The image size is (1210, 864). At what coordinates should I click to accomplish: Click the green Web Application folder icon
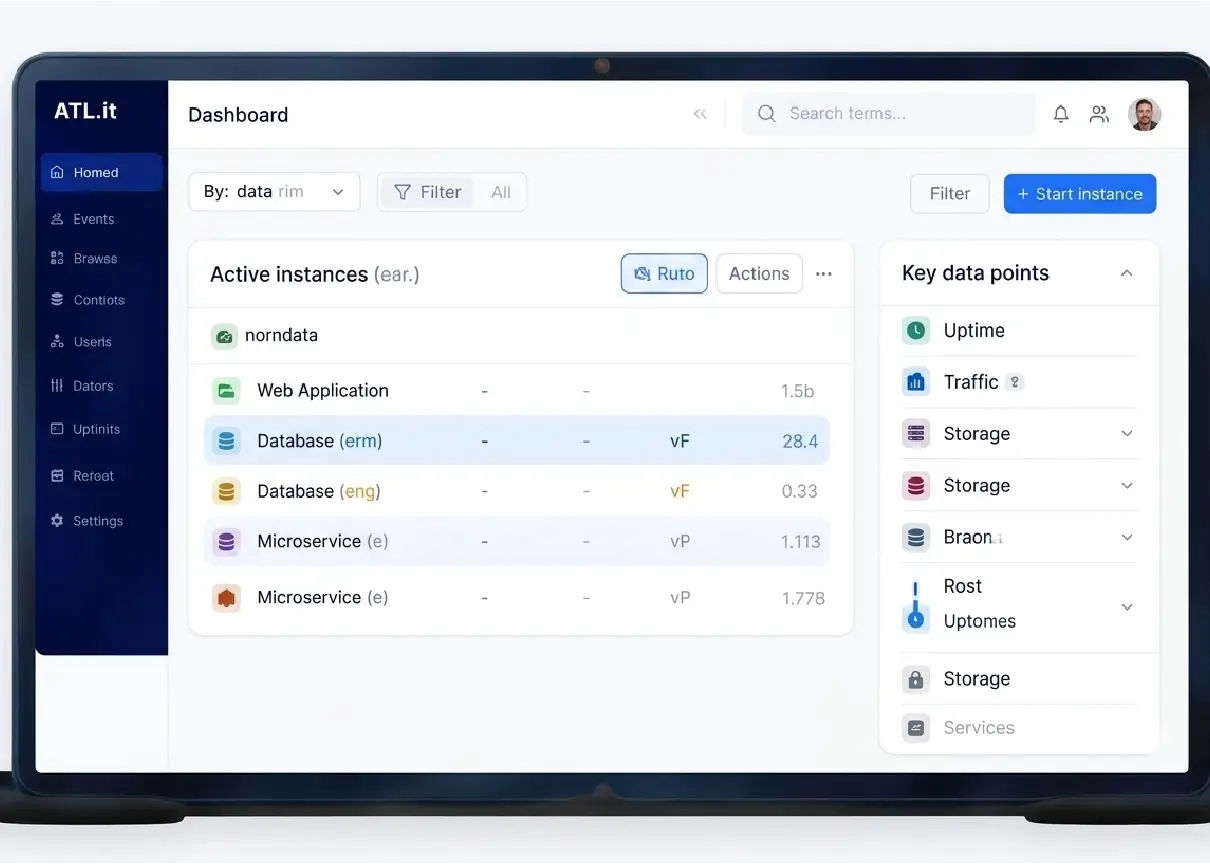226,391
